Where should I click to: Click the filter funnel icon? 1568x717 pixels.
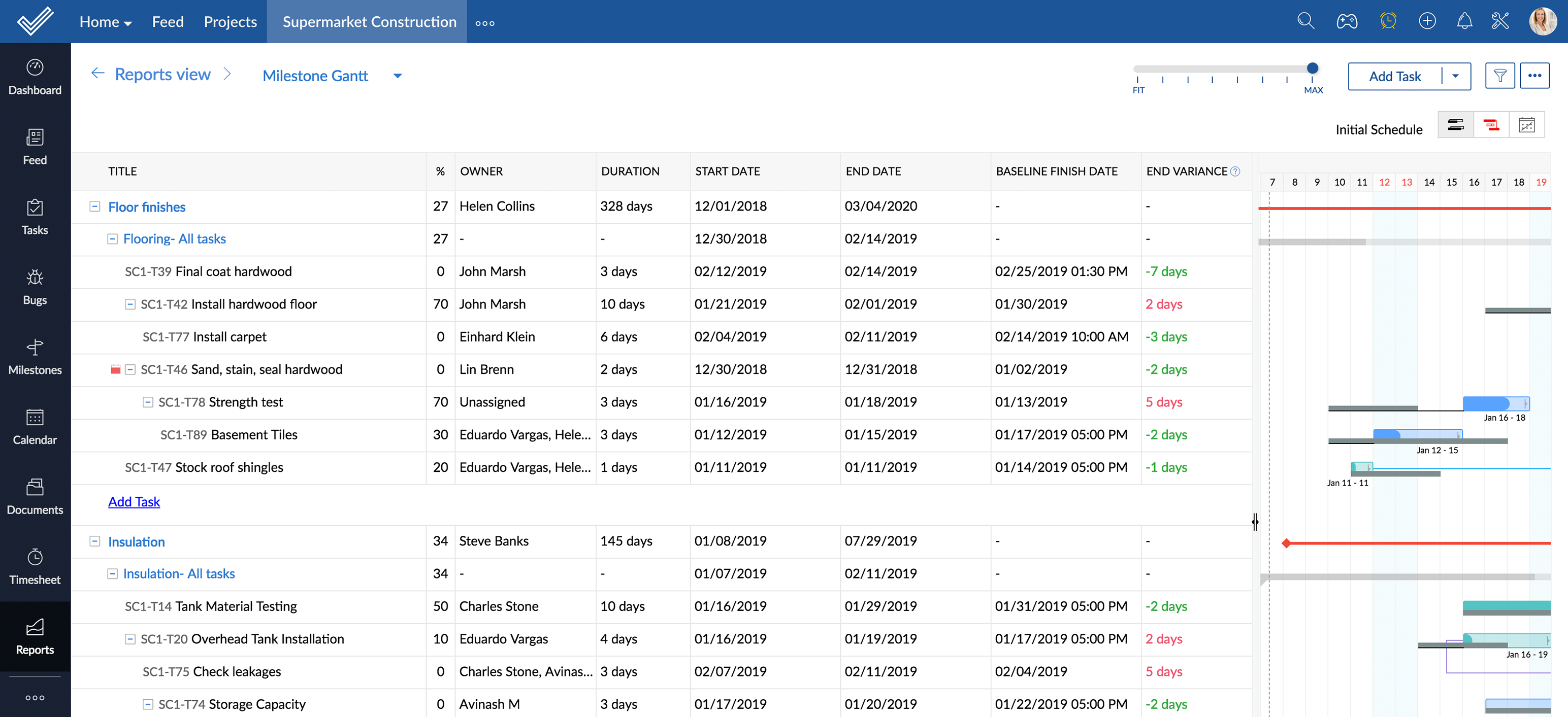coord(1499,76)
